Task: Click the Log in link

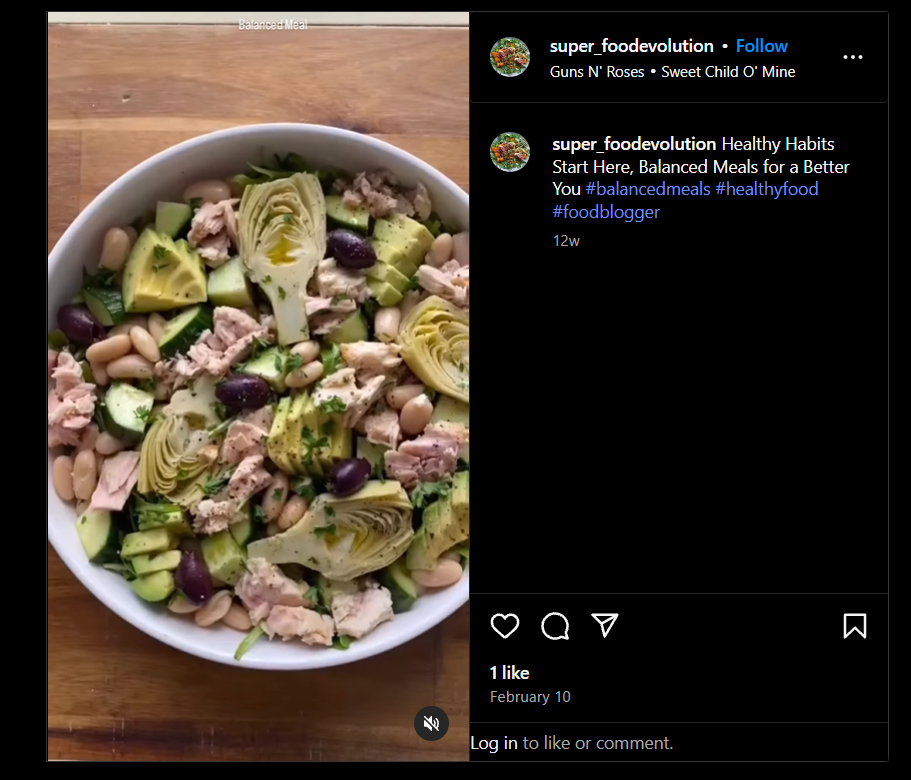Action: pyautogui.click(x=494, y=743)
